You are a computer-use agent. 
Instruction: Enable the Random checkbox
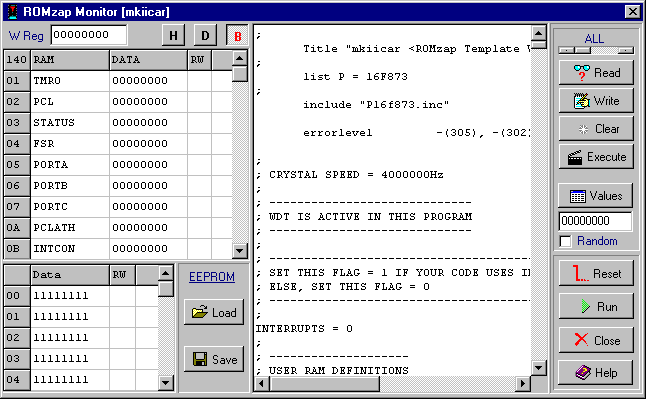566,241
